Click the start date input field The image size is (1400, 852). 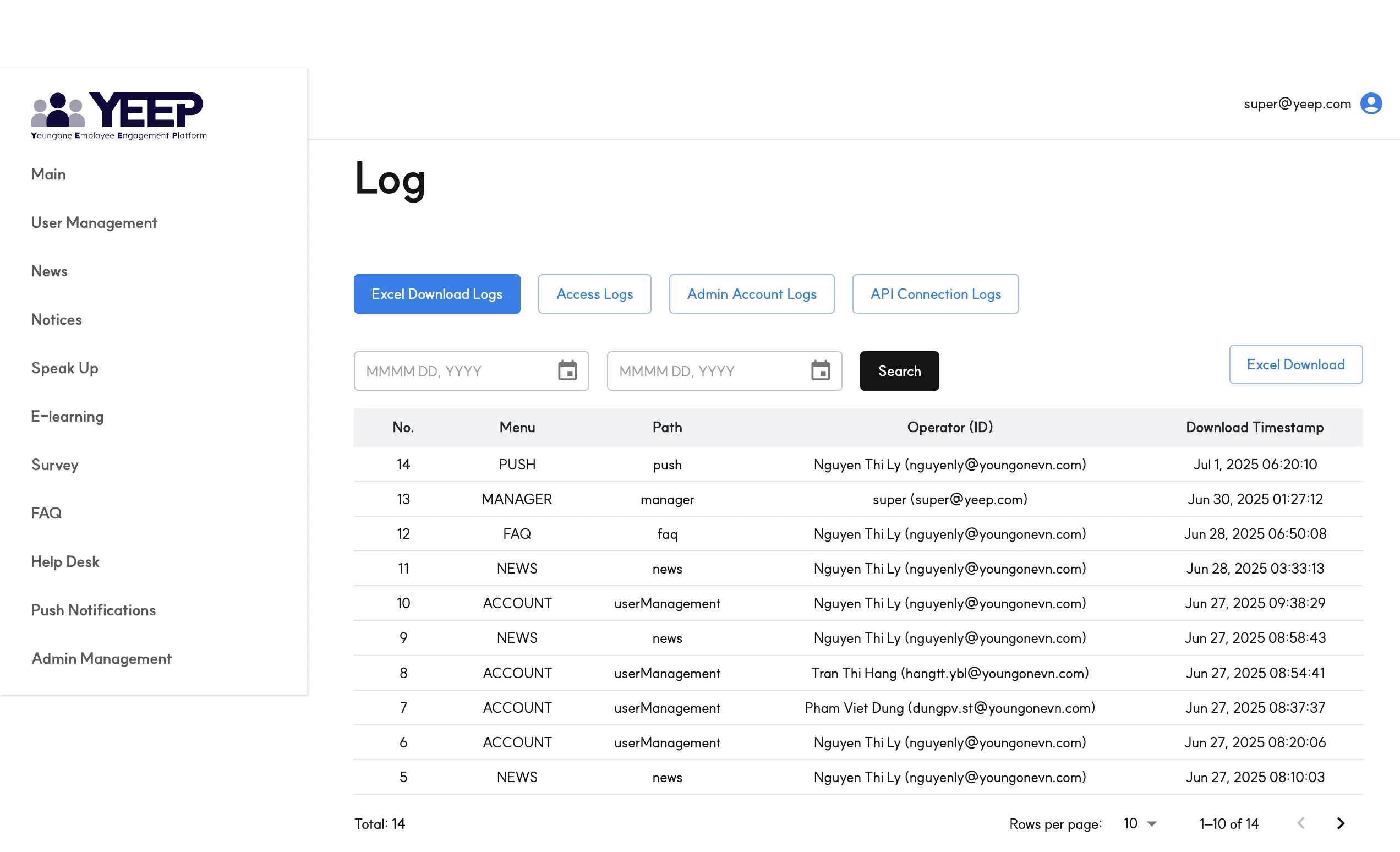[x=455, y=371]
